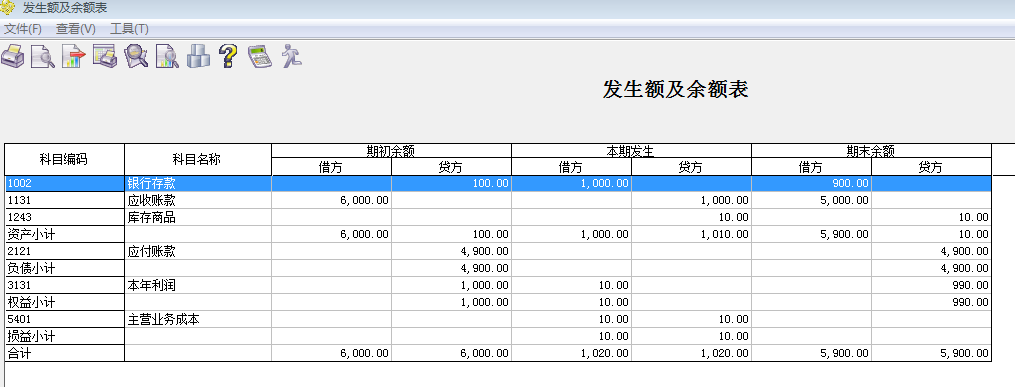The image size is (1015, 387).
Task: Click the window title bar application icon
Action: 6,8
